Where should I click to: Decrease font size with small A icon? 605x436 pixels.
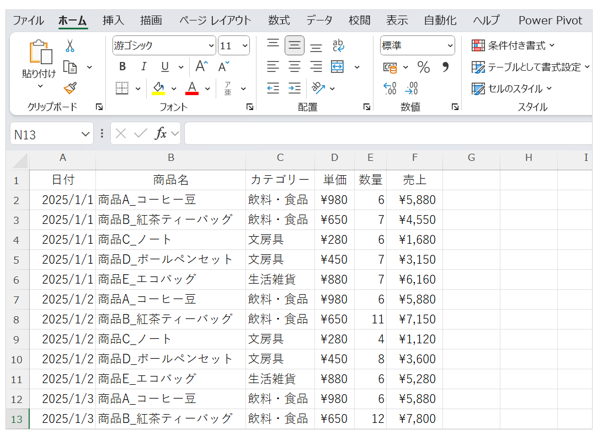223,67
